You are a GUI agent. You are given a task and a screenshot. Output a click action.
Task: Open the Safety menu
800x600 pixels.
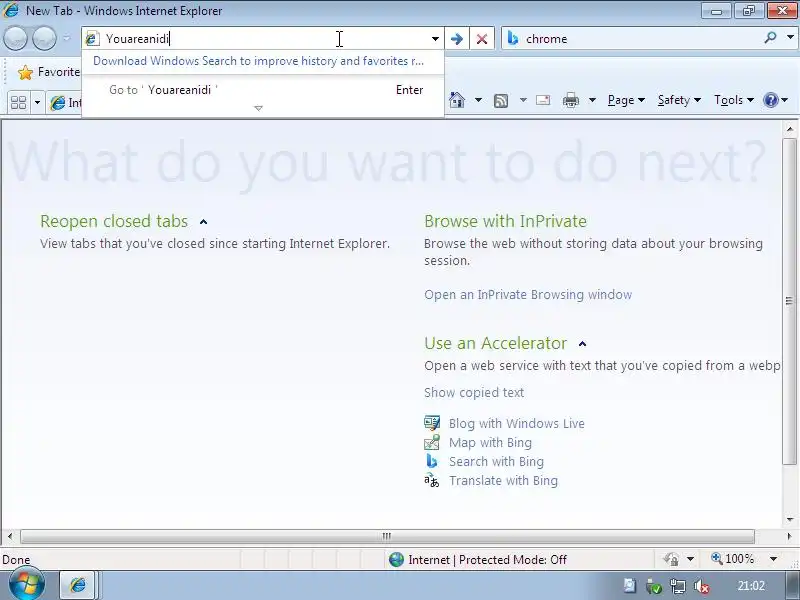point(679,100)
